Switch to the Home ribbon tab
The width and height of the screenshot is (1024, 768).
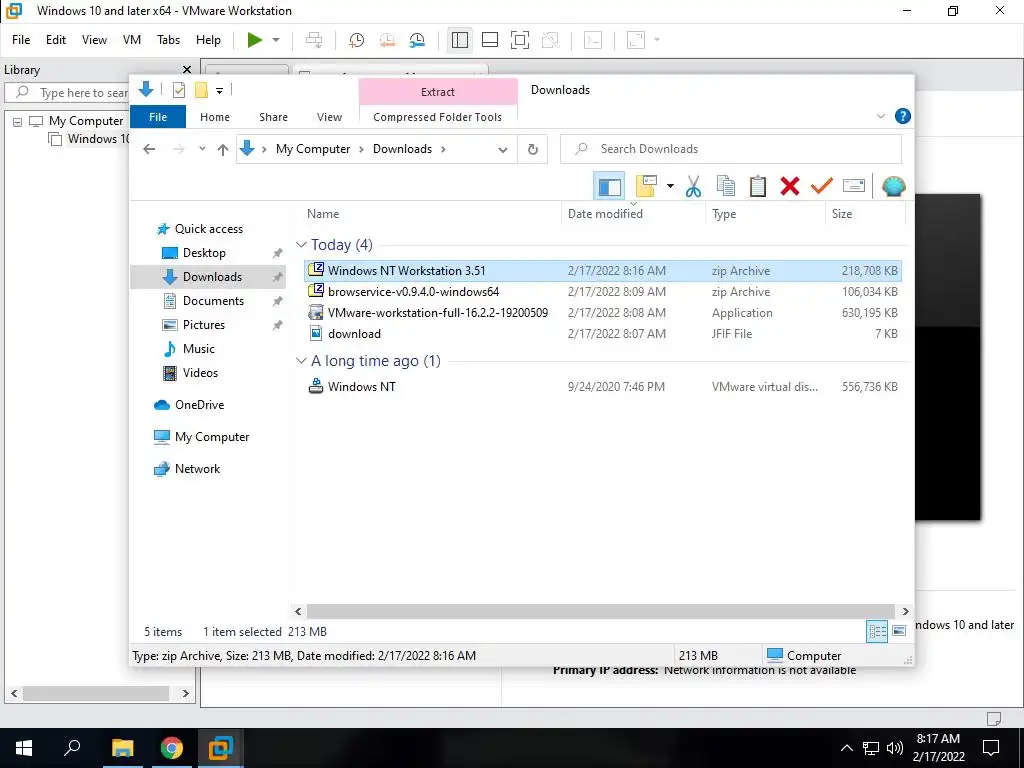(x=215, y=117)
